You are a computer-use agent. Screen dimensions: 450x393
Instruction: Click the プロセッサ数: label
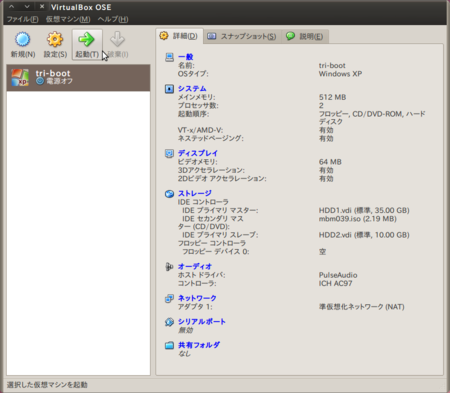pyautogui.click(x=198, y=106)
